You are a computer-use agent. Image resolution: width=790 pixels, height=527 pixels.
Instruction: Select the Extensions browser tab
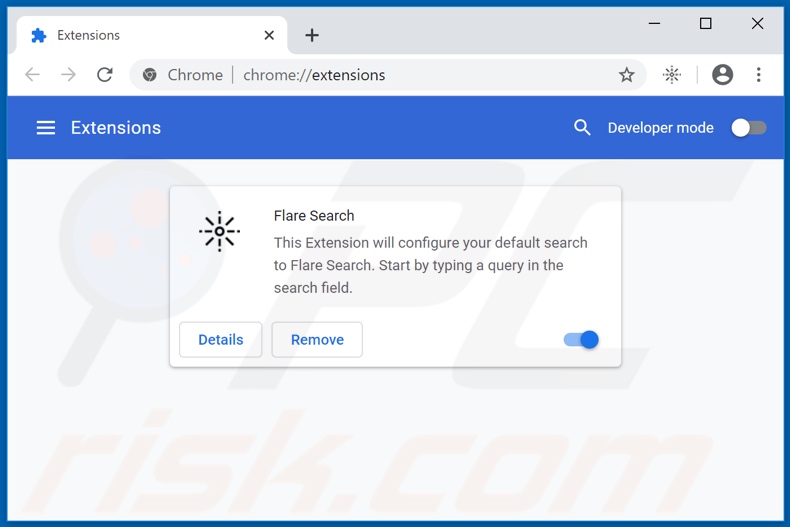coord(140,35)
